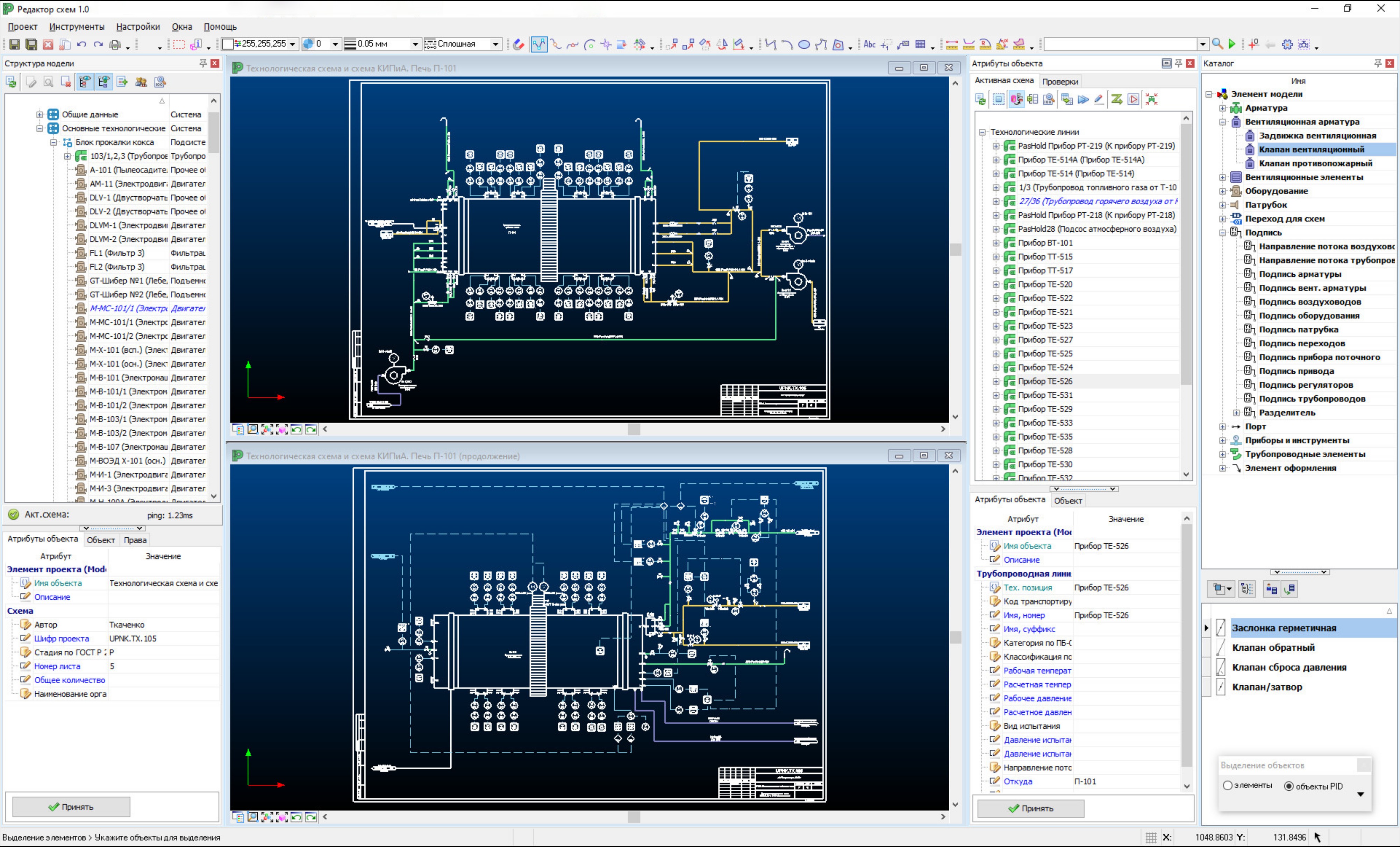Click the magnet snap tool icon
Image resolution: width=1400 pixels, height=847 pixels.
(518, 44)
